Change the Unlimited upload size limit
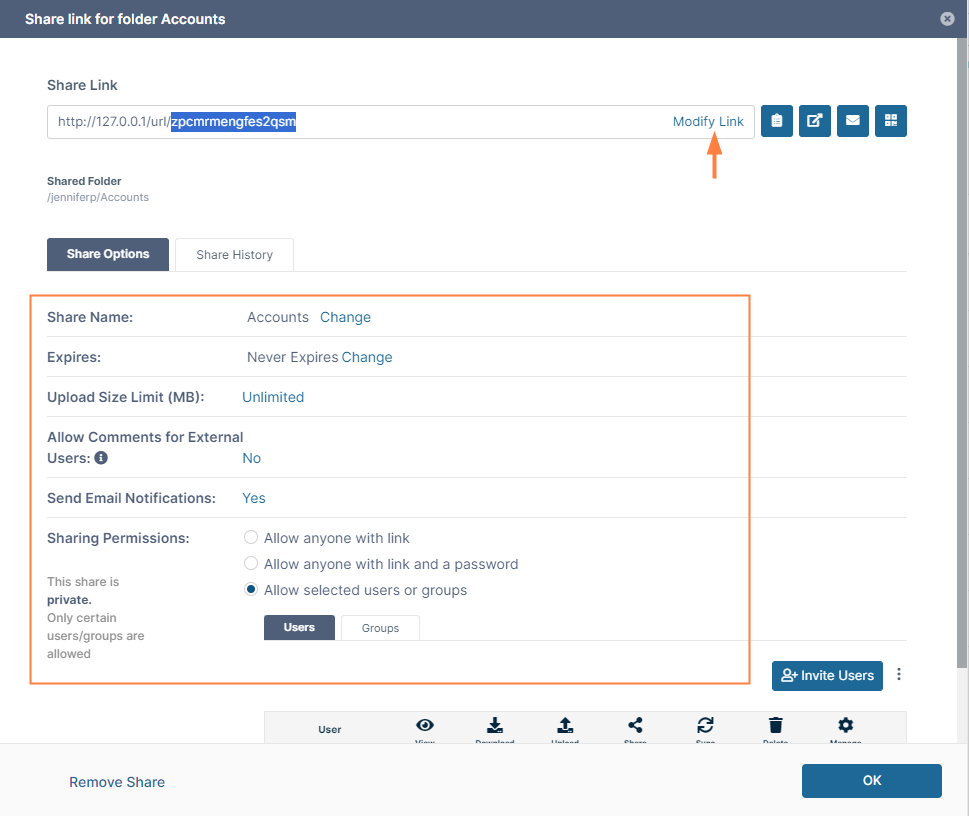Viewport: 969px width, 816px height. 273,397
